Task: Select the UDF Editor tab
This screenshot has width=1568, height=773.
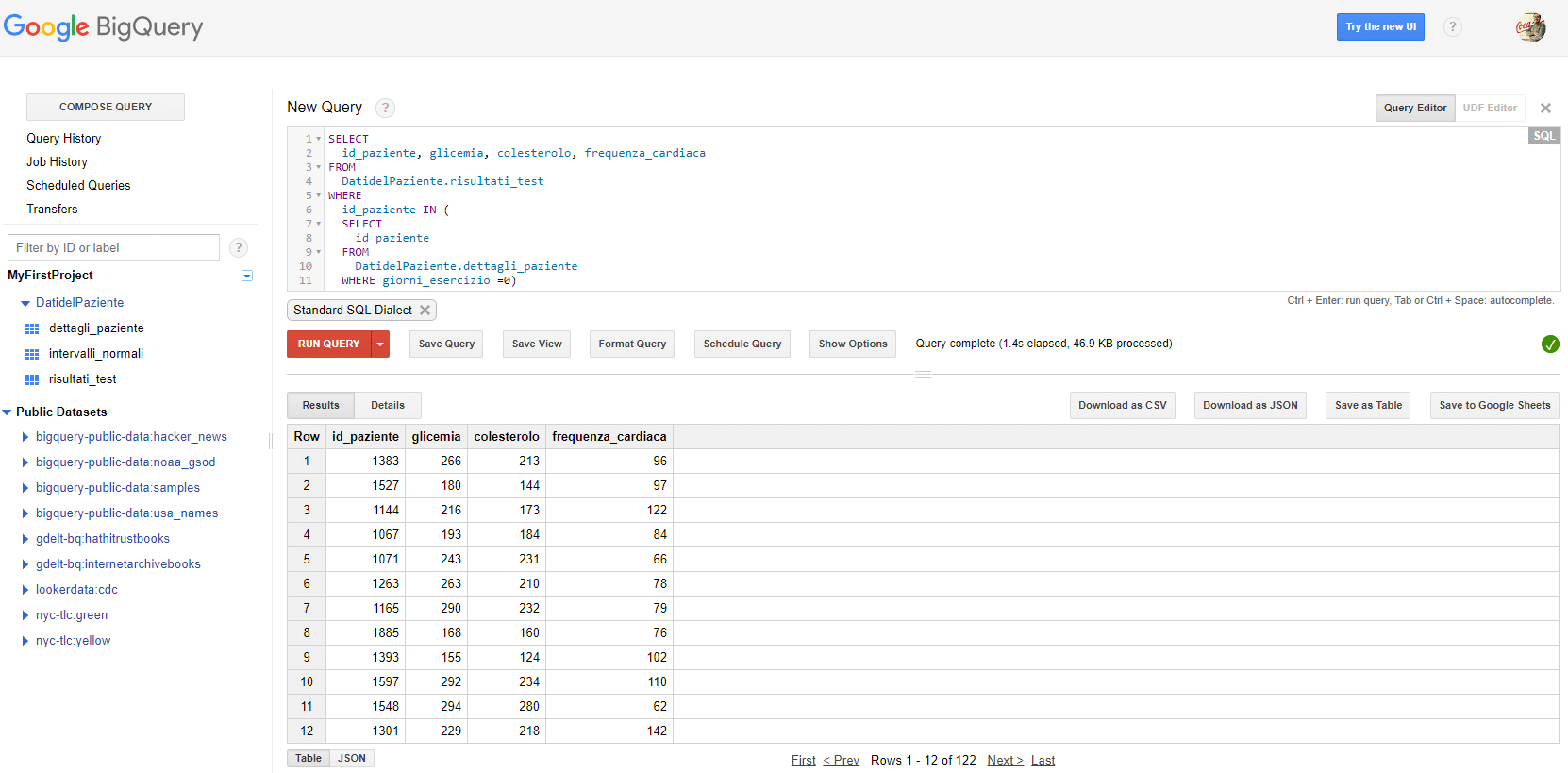Action: [x=1490, y=108]
